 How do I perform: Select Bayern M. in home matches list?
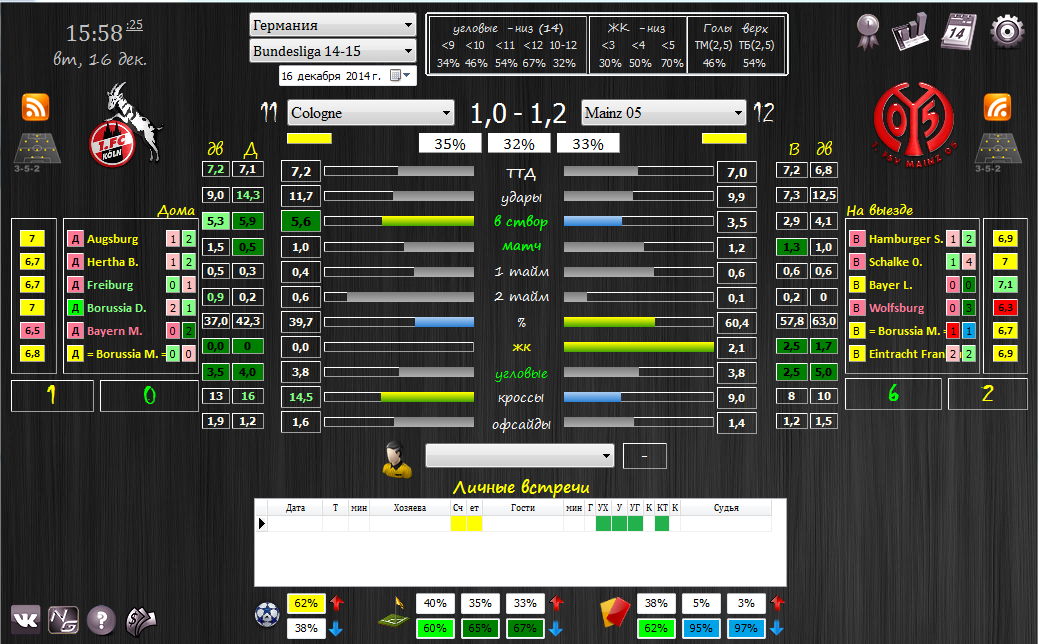click(115, 331)
